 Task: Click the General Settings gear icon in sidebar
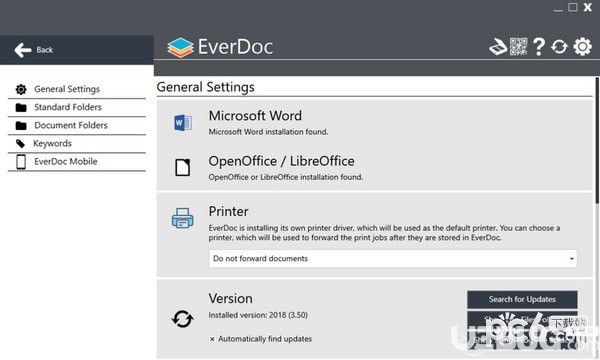[21, 90]
